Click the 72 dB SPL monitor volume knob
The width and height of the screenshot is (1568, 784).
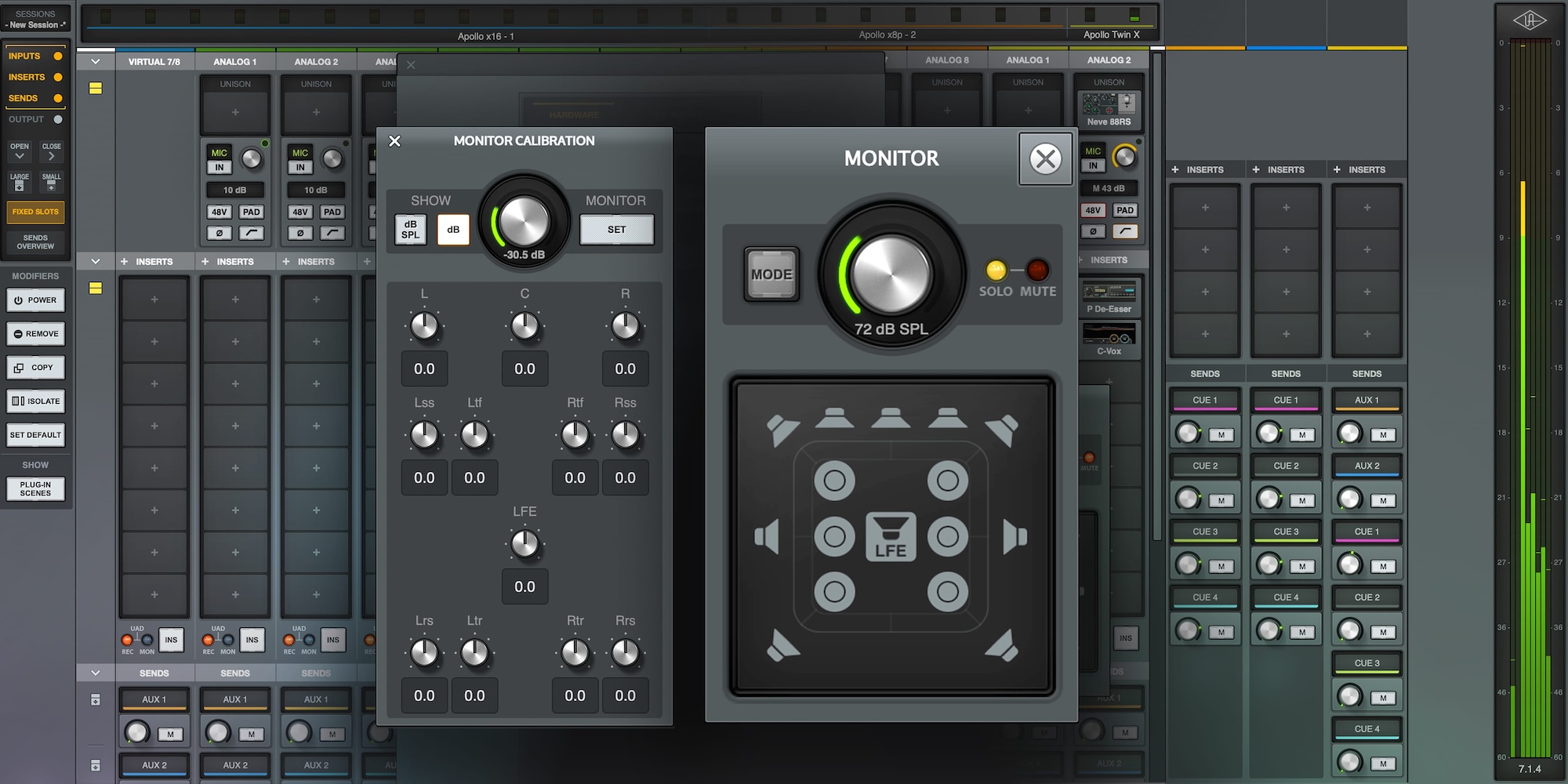[891, 274]
